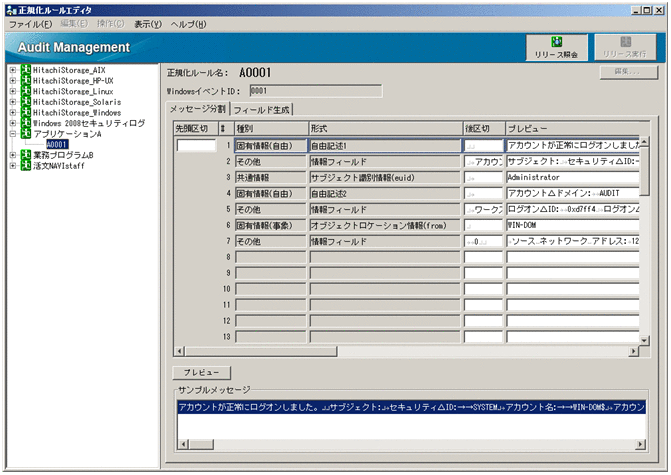Collapse the アプリケーションA tree node
Image resolution: width=671 pixels, height=475 pixels.
pos(12,133)
